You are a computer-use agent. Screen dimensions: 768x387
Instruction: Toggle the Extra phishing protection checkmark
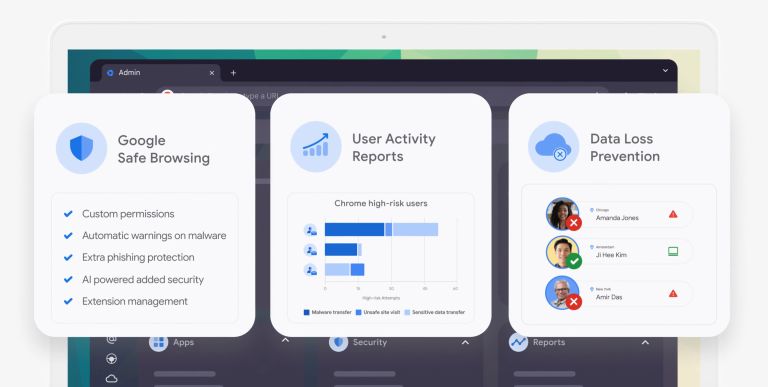click(68, 257)
